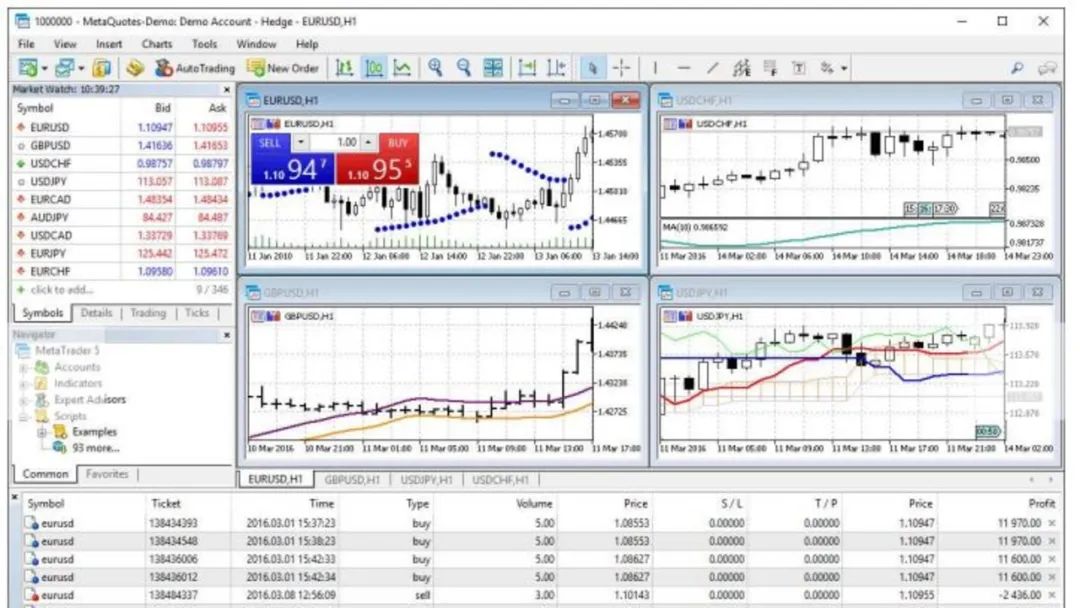The height and width of the screenshot is (608, 1080).
Task: Switch chart to candlestick mode
Action: pos(373,68)
